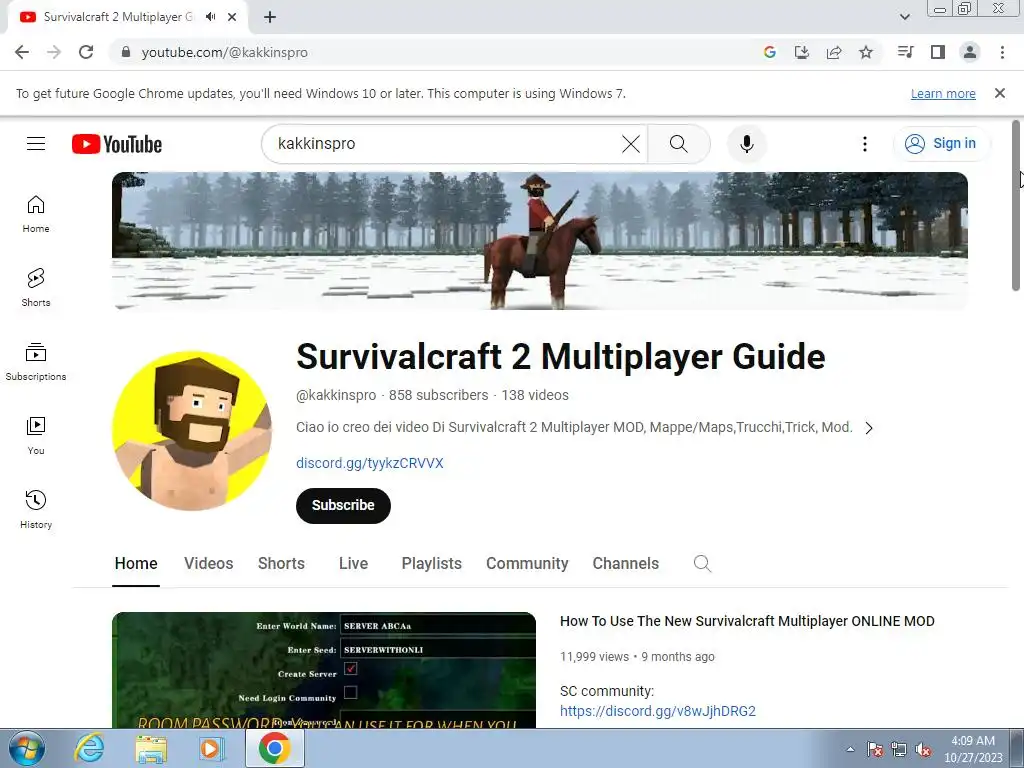Go back with browser back arrow
Viewport: 1024px width, 768px height.
22,52
